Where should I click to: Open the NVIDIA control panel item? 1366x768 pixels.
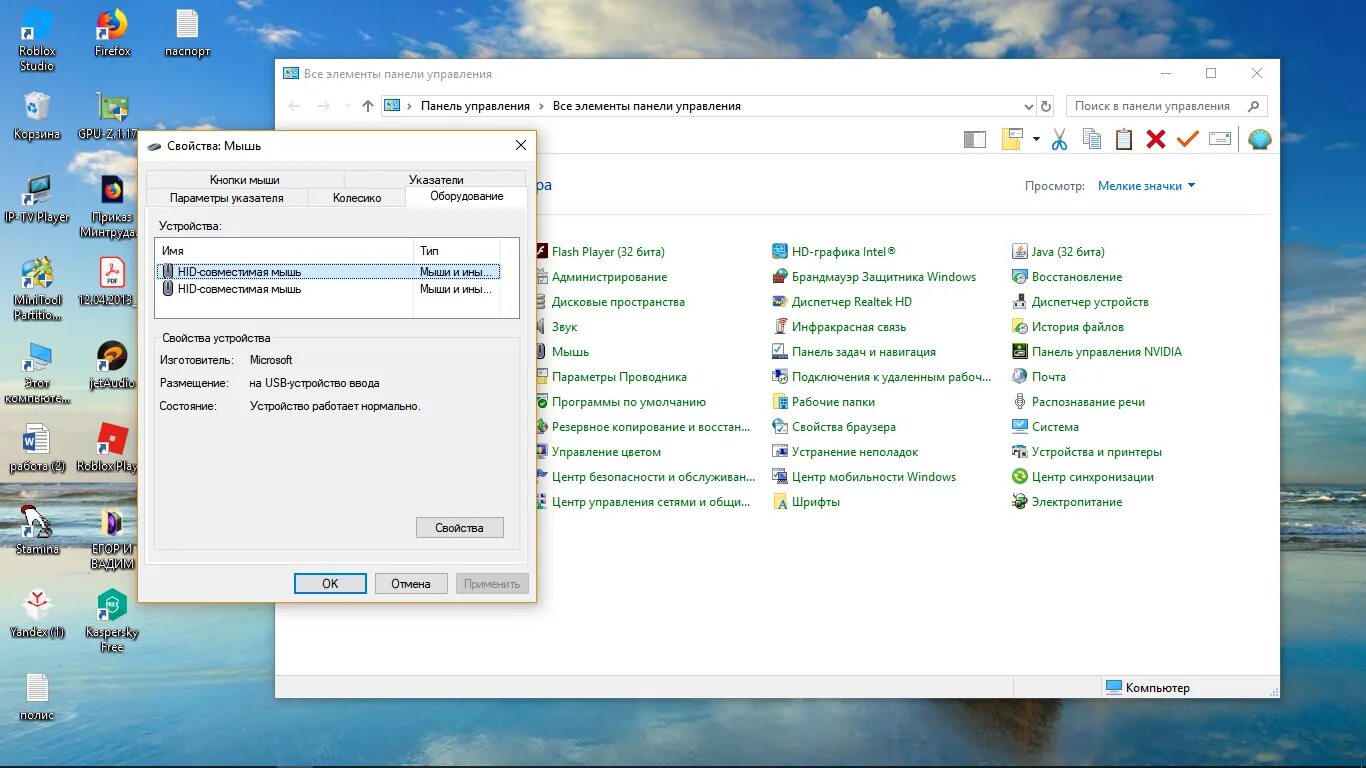(1101, 351)
